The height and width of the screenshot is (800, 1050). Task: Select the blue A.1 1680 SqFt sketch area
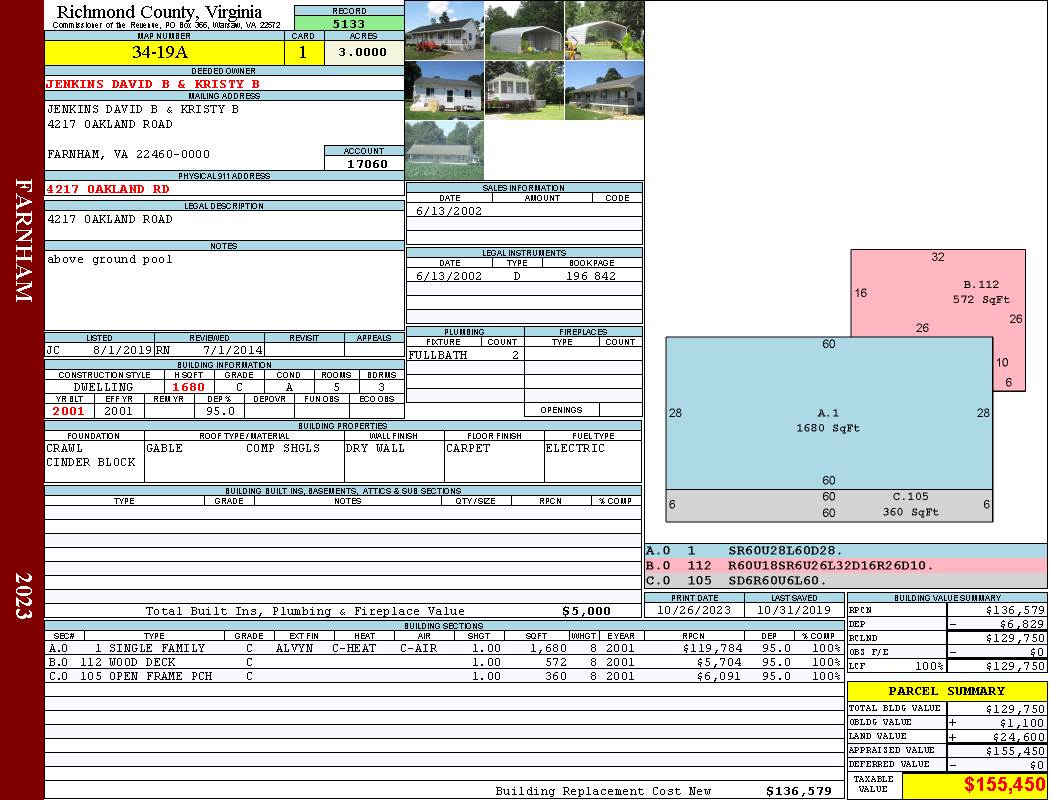coord(829,413)
